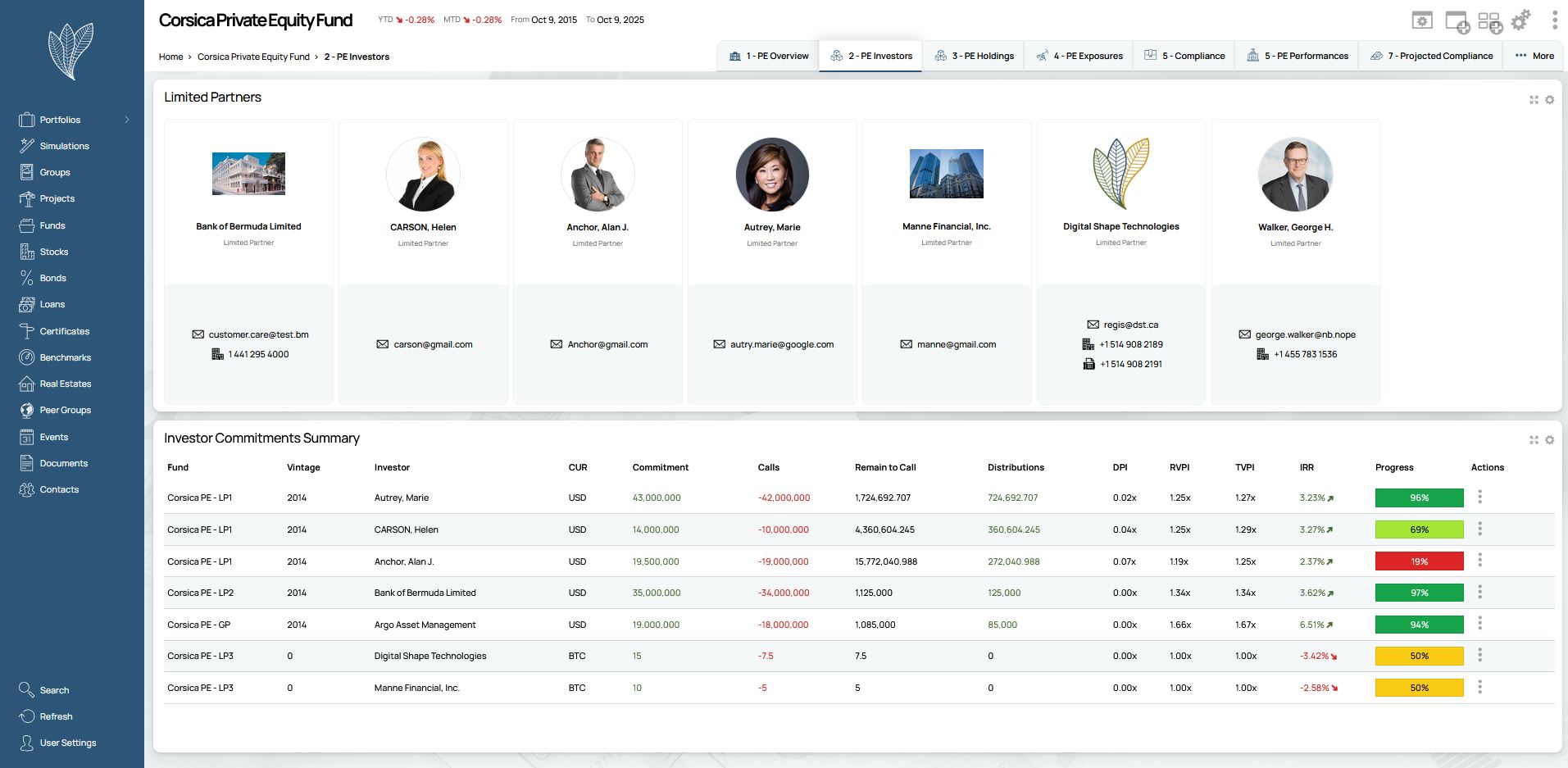Click the Home breadcrumb link
This screenshot has height=768, width=1568.
coord(170,57)
